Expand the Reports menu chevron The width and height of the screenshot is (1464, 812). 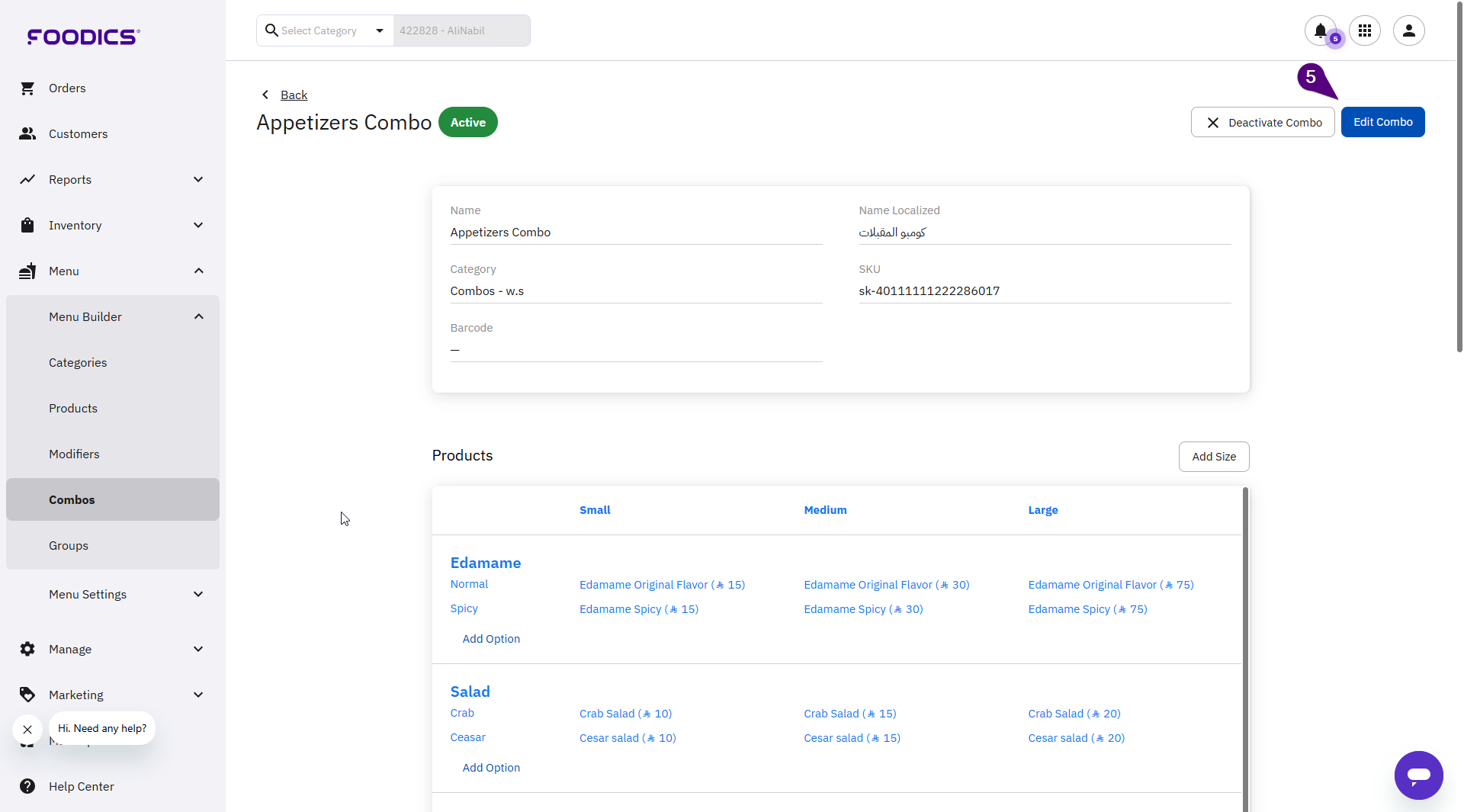[198, 180]
